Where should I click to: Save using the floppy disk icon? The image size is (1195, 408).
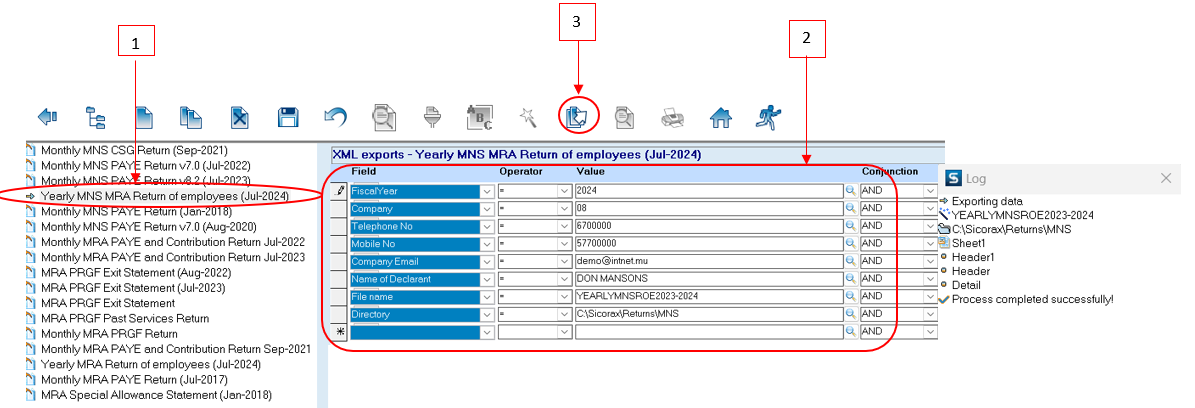[288, 117]
